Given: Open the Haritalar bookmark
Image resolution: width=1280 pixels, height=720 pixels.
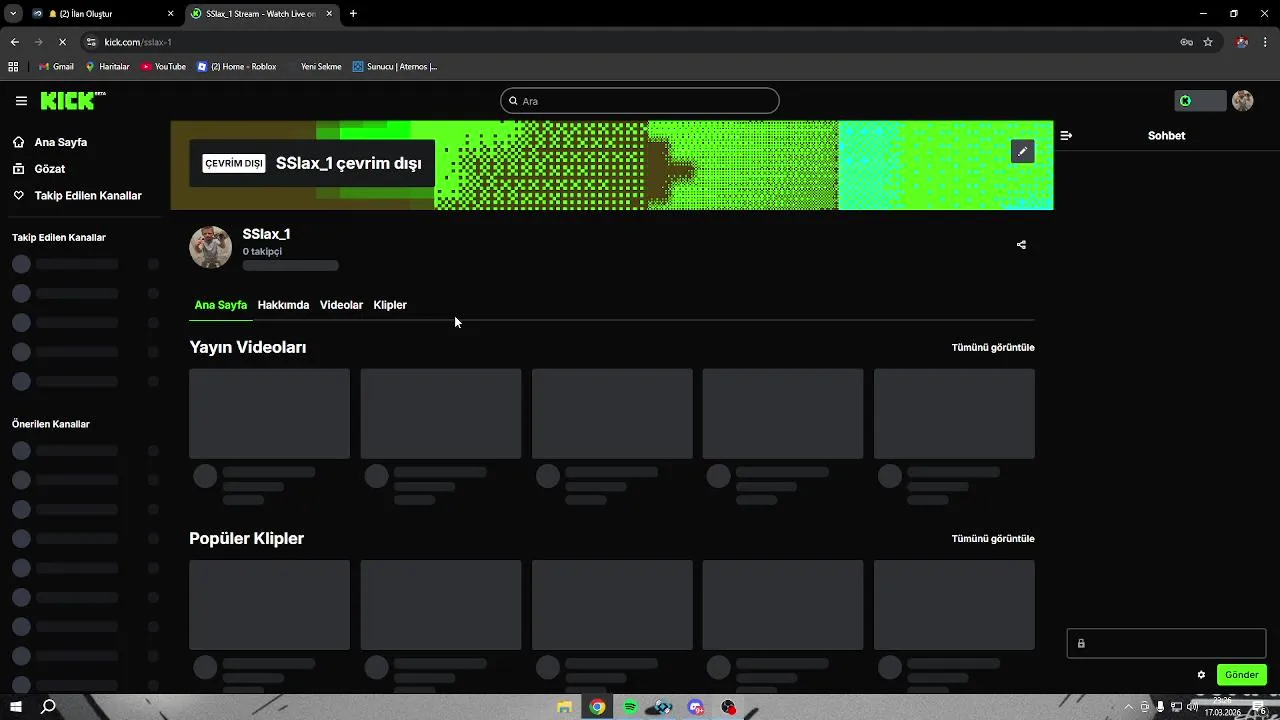Looking at the screenshot, I should click(x=107, y=67).
